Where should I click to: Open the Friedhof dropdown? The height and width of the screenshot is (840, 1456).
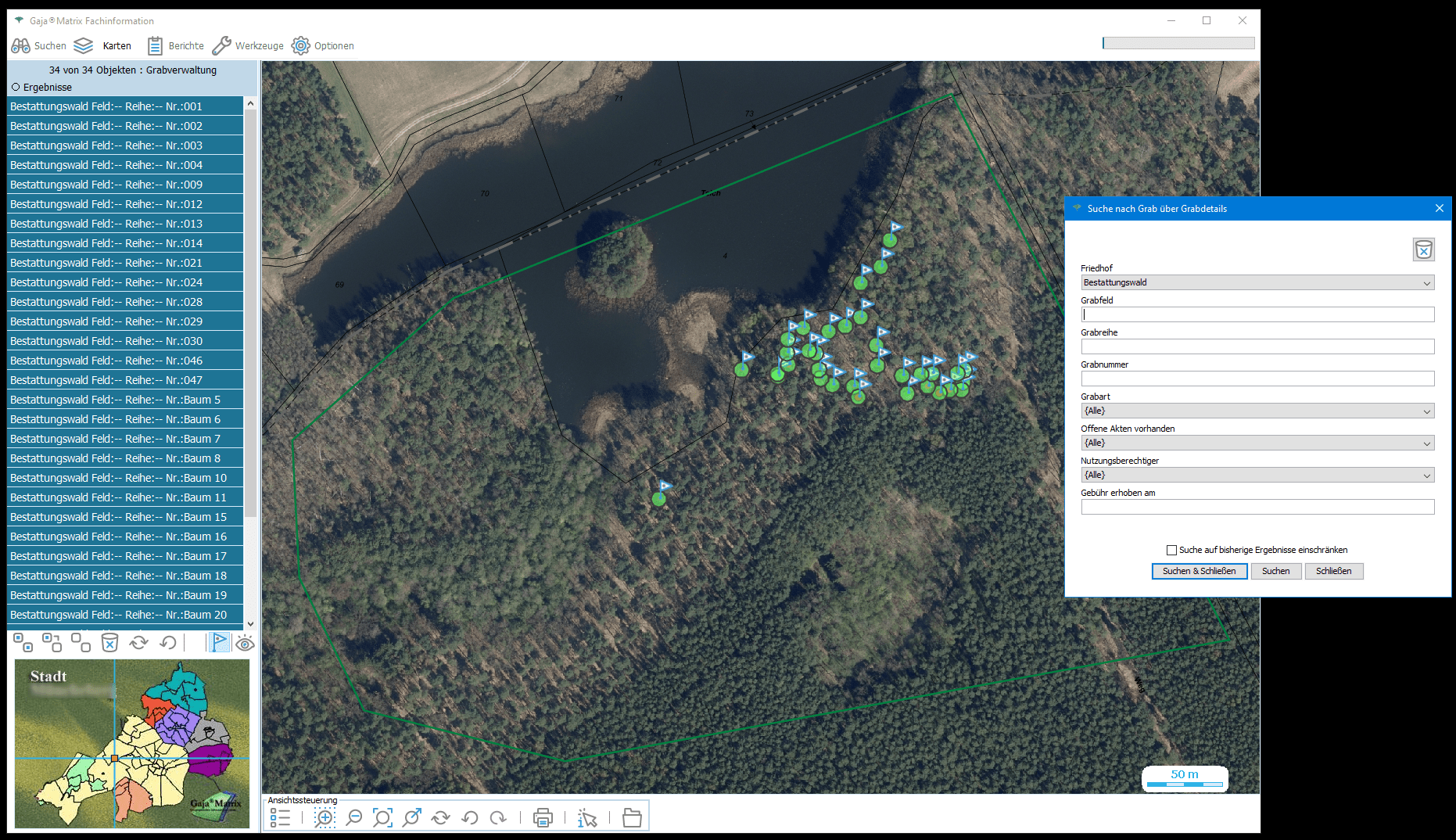coord(1257,282)
